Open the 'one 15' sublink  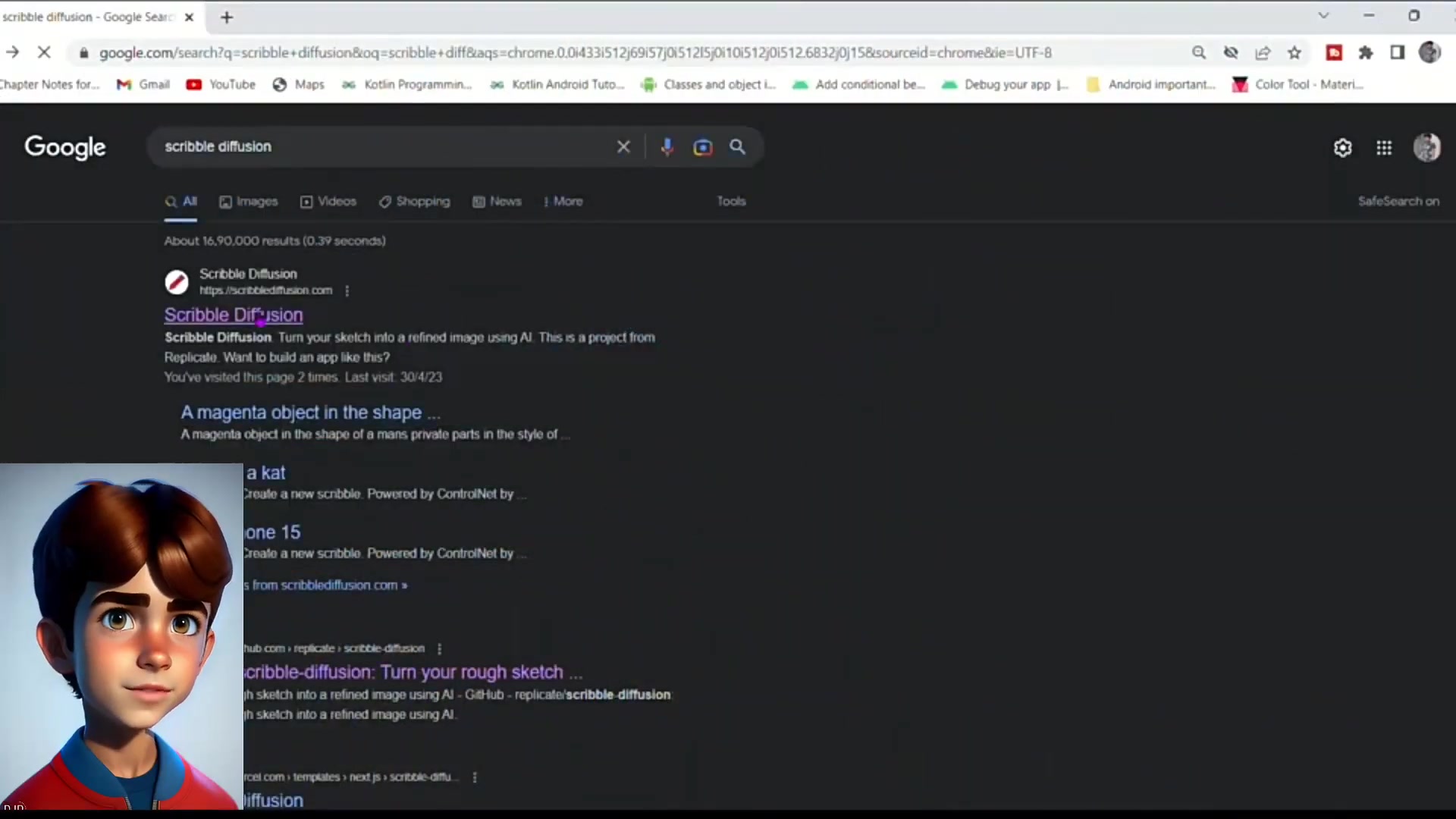click(x=272, y=532)
